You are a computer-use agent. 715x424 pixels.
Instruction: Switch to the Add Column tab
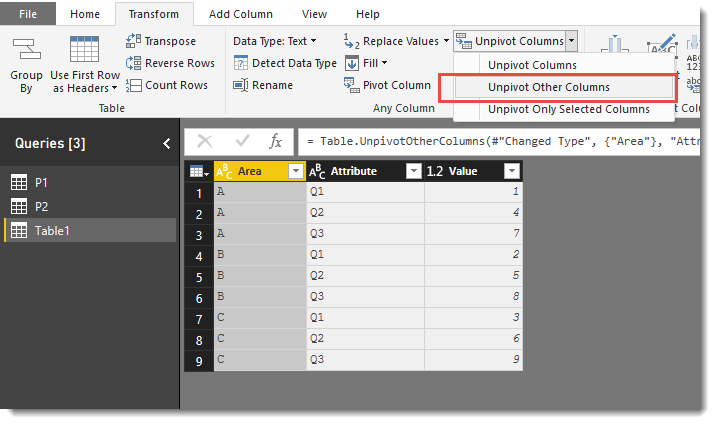[241, 14]
